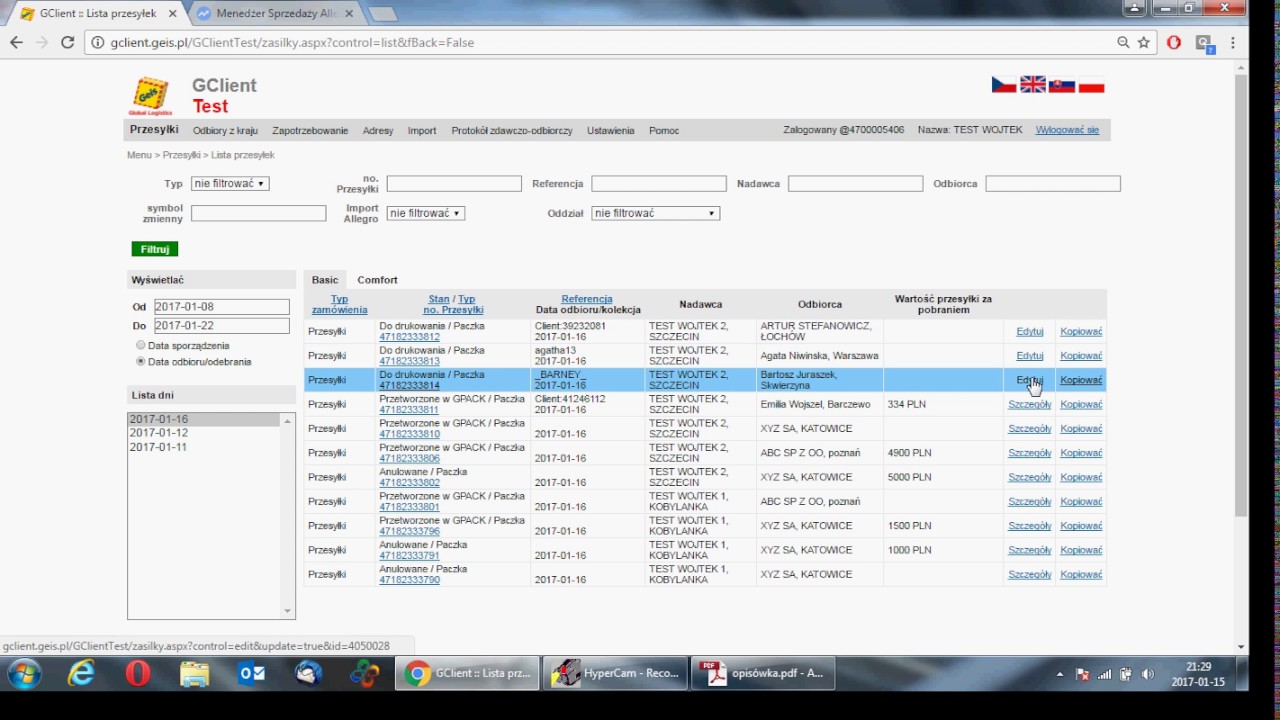Screen dimensions: 1280x720
Task: Open Outlook from the taskbar
Action: [x=252, y=674]
